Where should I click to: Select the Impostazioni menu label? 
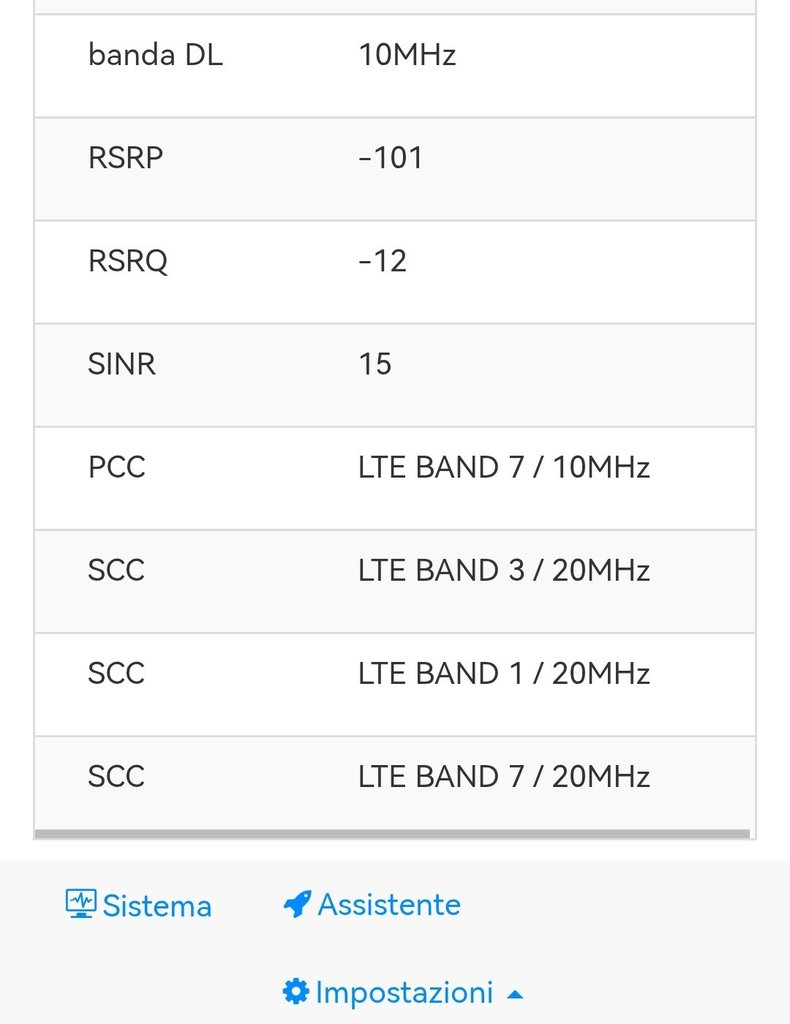(404, 993)
